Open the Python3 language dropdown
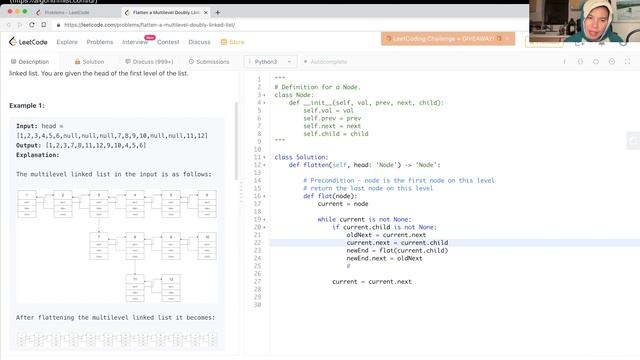Screen dimensions: 640x360 (271, 62)
